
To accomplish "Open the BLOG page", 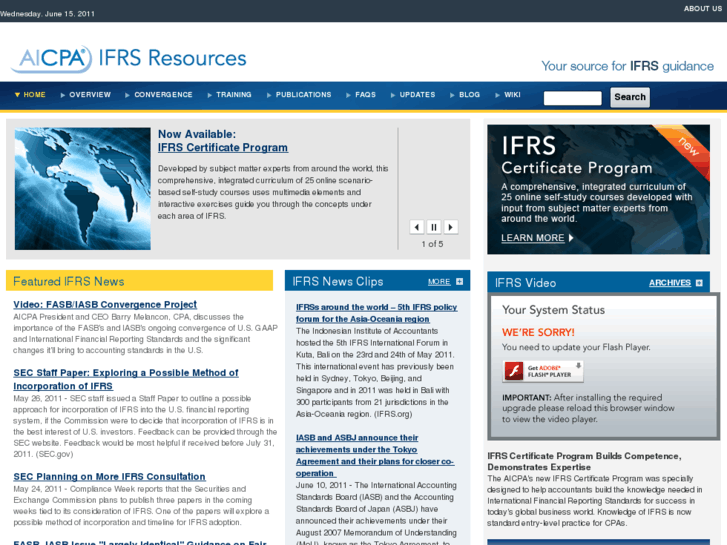I will pos(465,95).
